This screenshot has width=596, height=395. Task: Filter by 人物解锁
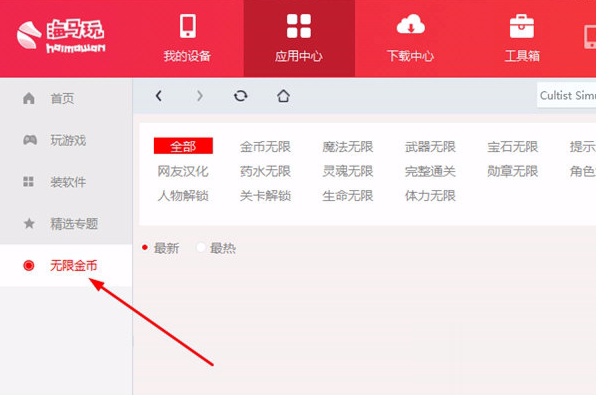[183, 196]
